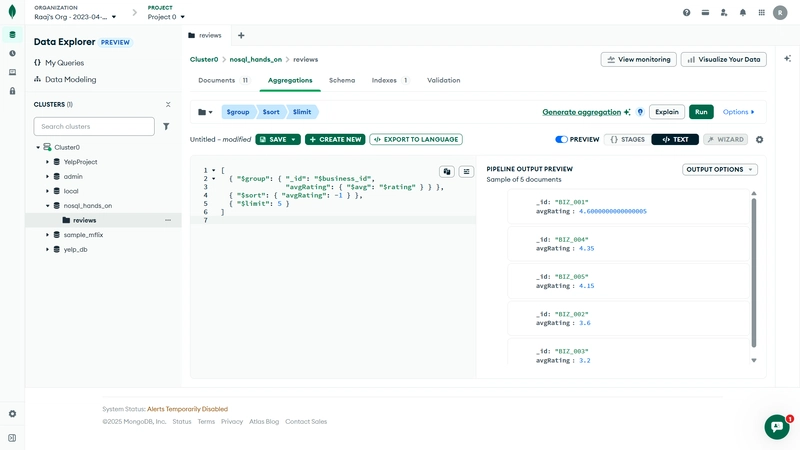The height and width of the screenshot is (450, 800).
Task: Collapse the clusters panel icon
Action: pyautogui.click(x=168, y=105)
